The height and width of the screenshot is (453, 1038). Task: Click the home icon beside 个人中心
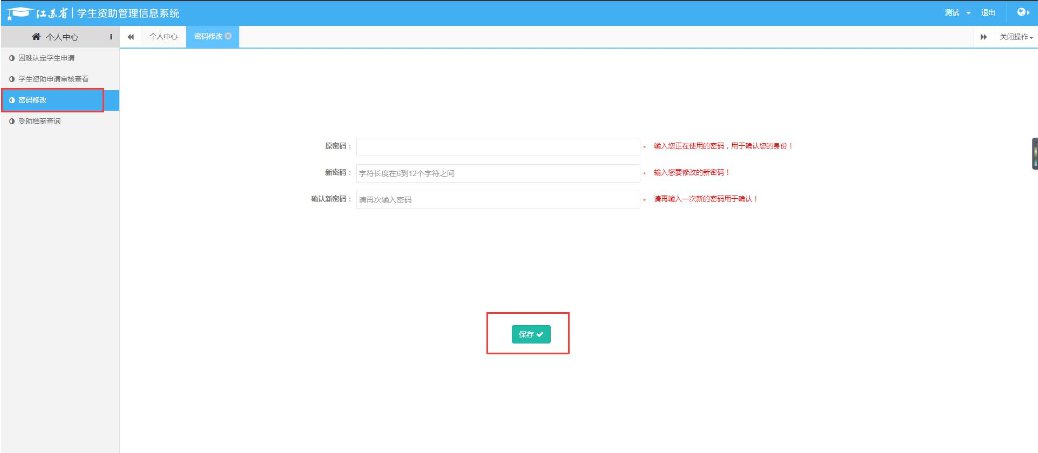[37, 37]
